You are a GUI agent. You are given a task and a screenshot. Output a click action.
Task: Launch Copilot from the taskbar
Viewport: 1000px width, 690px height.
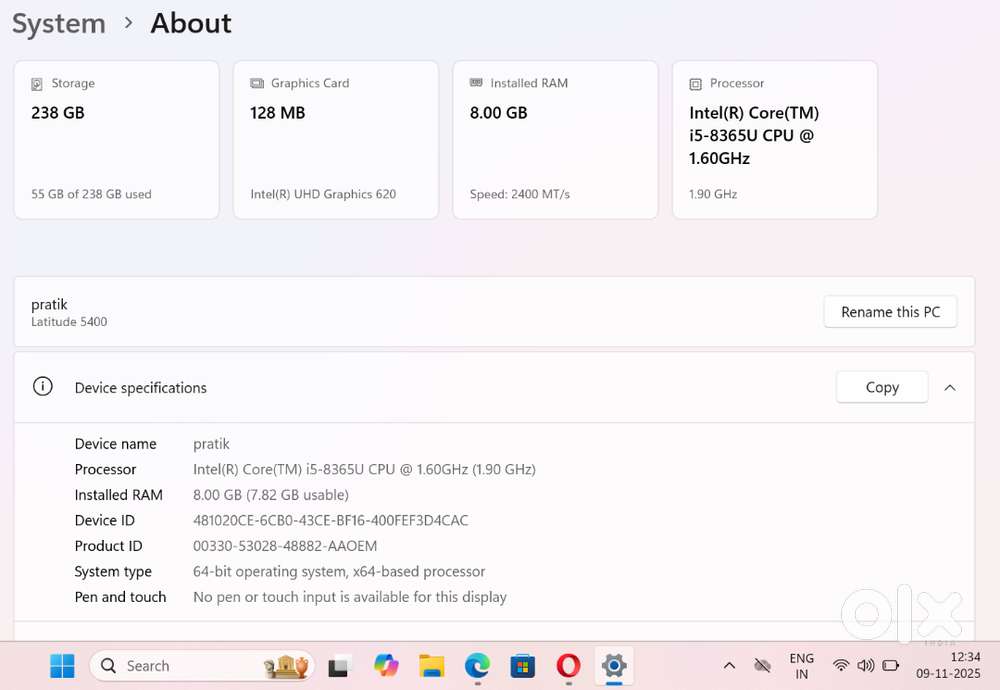point(386,665)
